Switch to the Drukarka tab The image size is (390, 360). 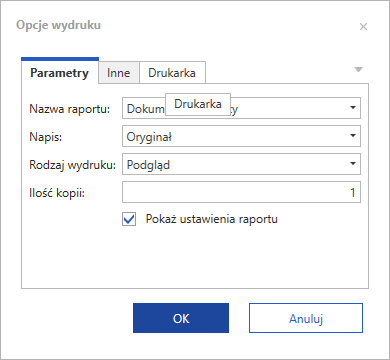172,73
